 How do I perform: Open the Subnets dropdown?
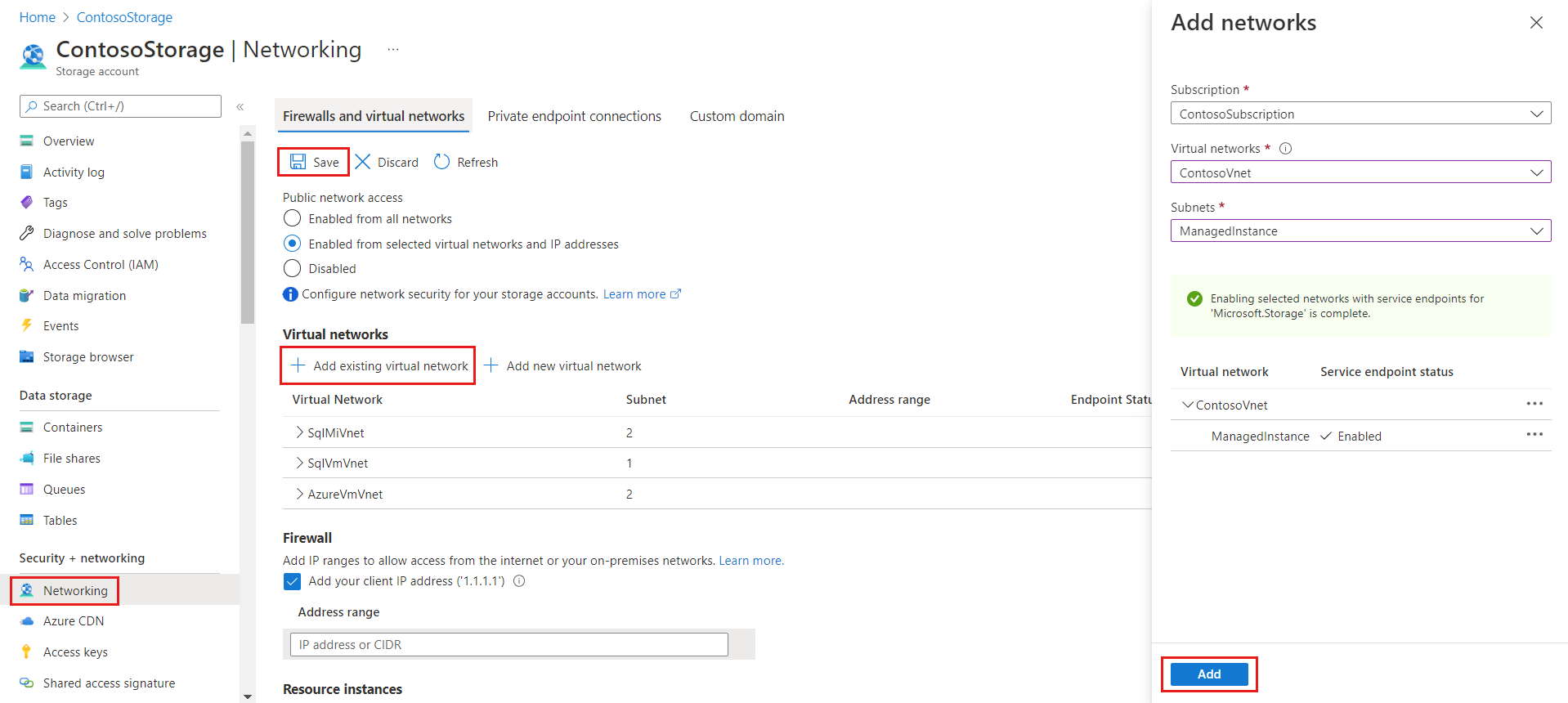click(x=1360, y=231)
